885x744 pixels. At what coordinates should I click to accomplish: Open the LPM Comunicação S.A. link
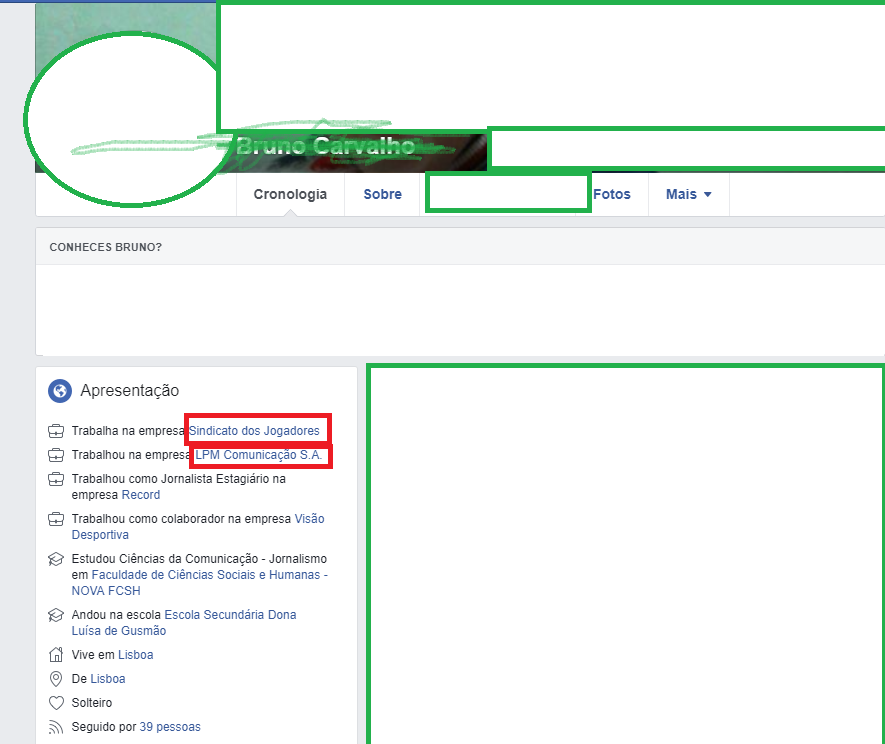pyautogui.click(x=259, y=455)
